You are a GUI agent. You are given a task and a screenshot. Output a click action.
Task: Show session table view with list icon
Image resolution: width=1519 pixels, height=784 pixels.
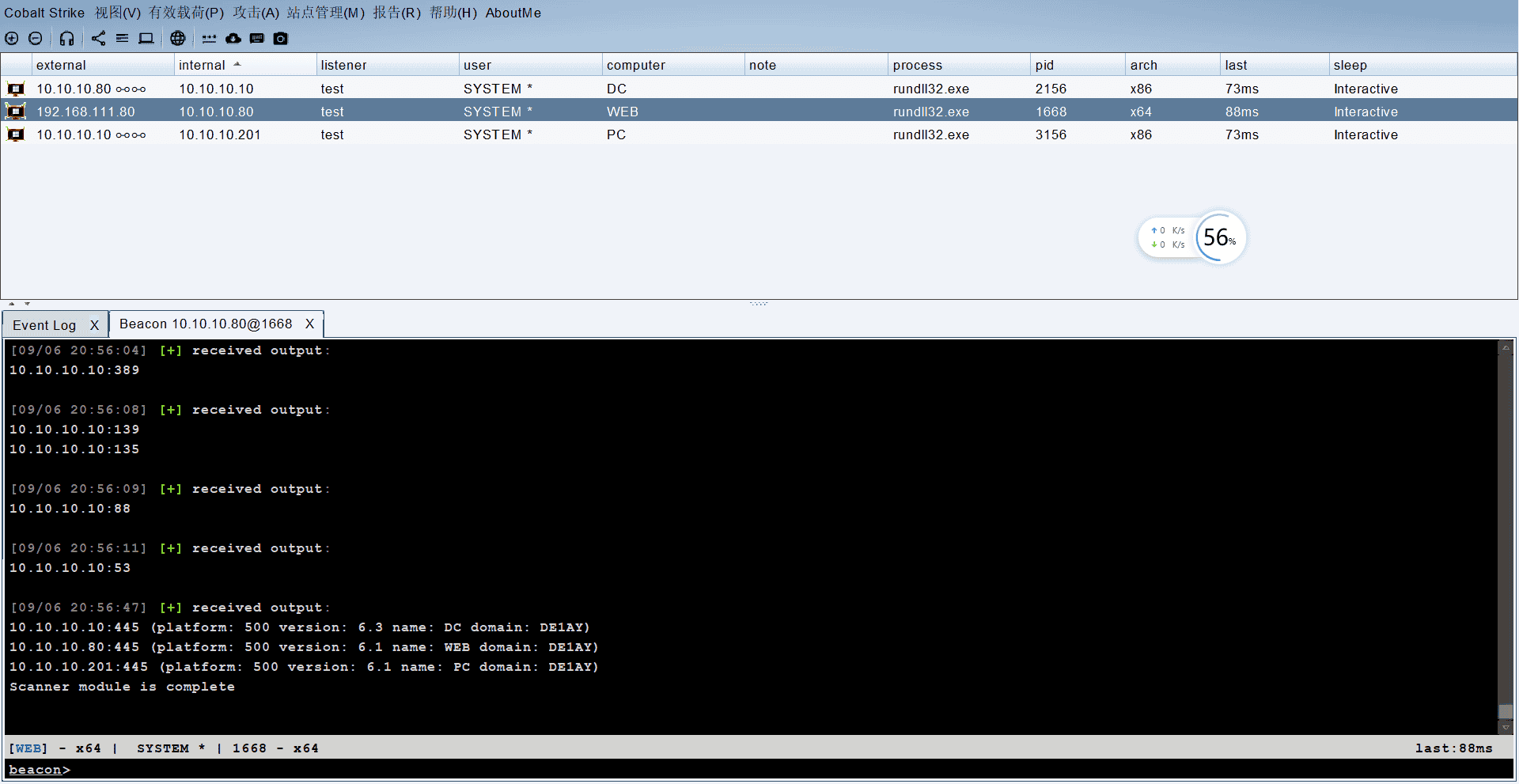point(122,38)
